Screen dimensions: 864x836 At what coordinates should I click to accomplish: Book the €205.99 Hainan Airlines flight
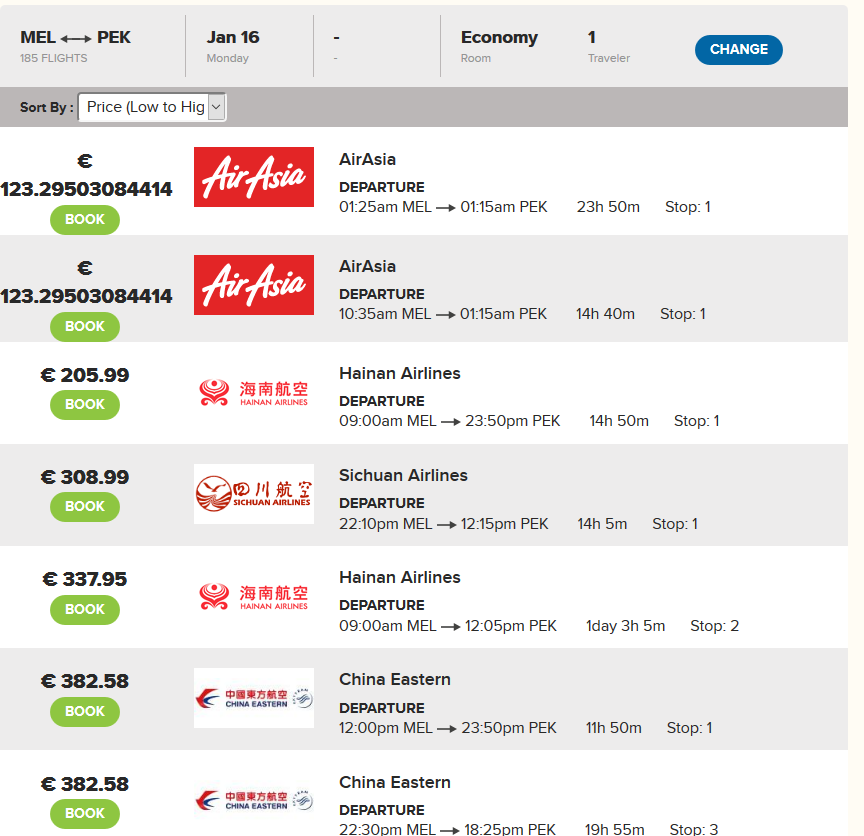click(85, 404)
